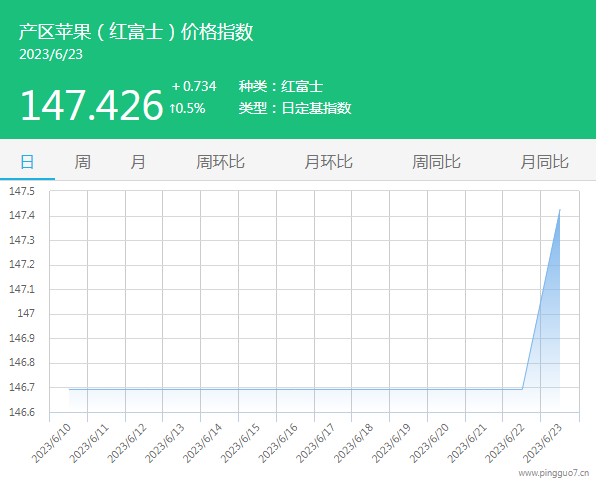Image resolution: width=596 pixels, height=484 pixels.
Task: Click the 147.5 y-axis label
Action: [22, 191]
